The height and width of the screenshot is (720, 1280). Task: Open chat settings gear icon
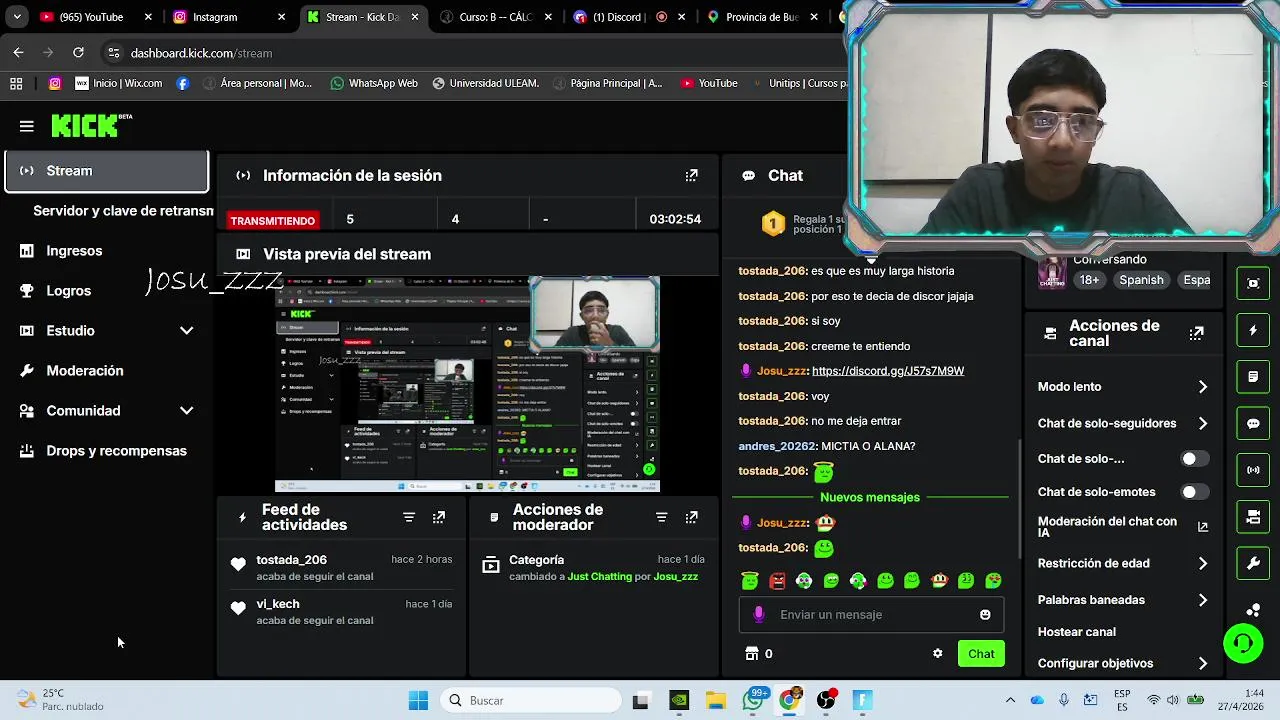(937, 654)
